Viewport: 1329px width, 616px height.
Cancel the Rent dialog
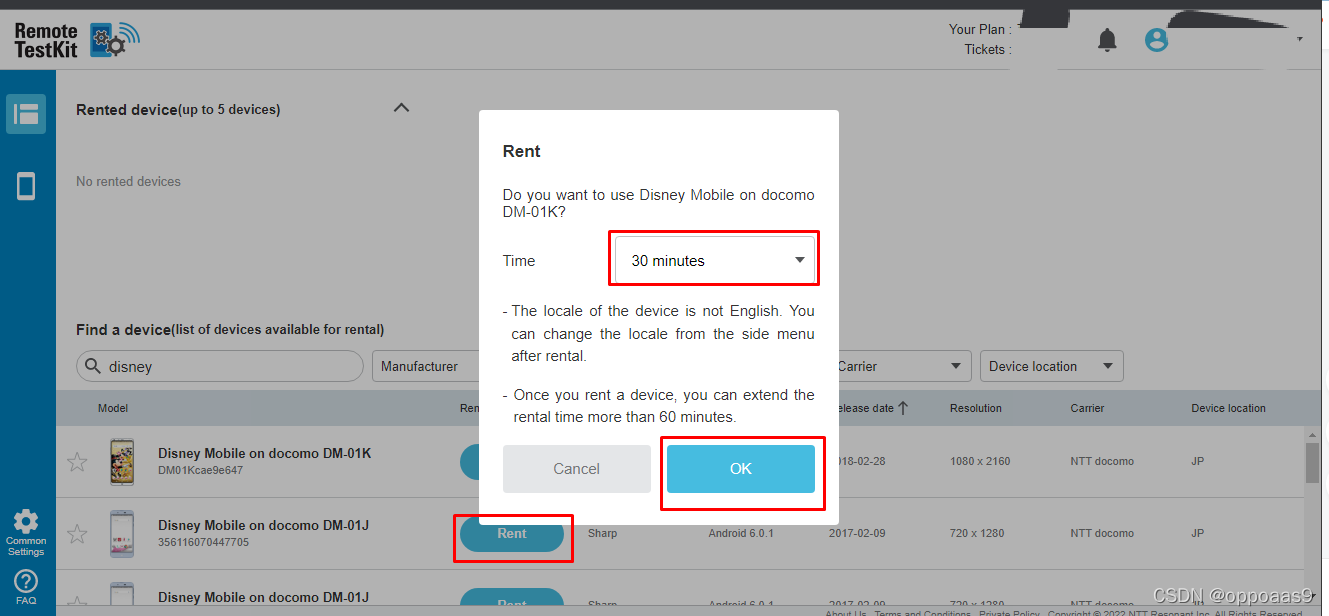point(577,469)
